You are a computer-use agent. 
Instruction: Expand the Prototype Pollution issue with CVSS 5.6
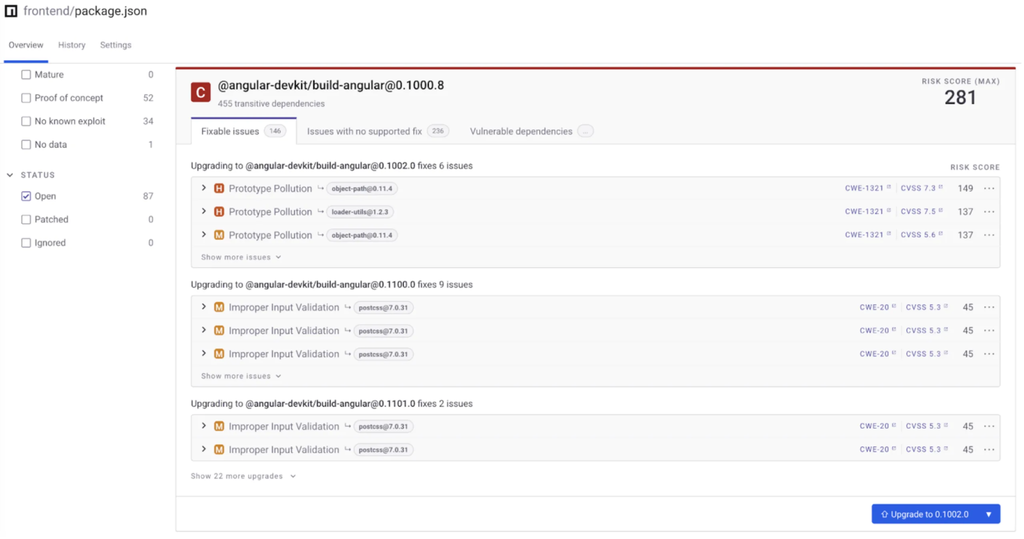pos(204,235)
